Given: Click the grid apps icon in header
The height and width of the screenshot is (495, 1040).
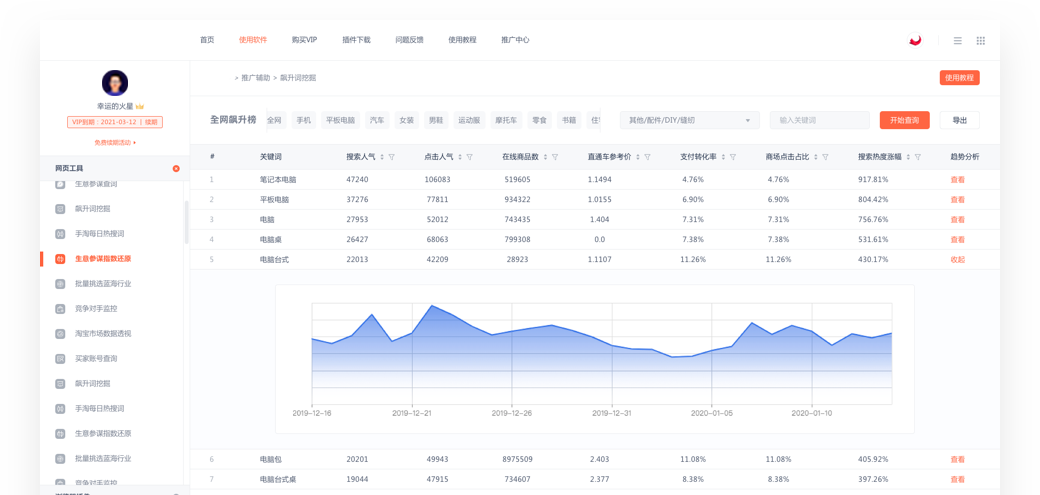Looking at the screenshot, I should click(981, 41).
